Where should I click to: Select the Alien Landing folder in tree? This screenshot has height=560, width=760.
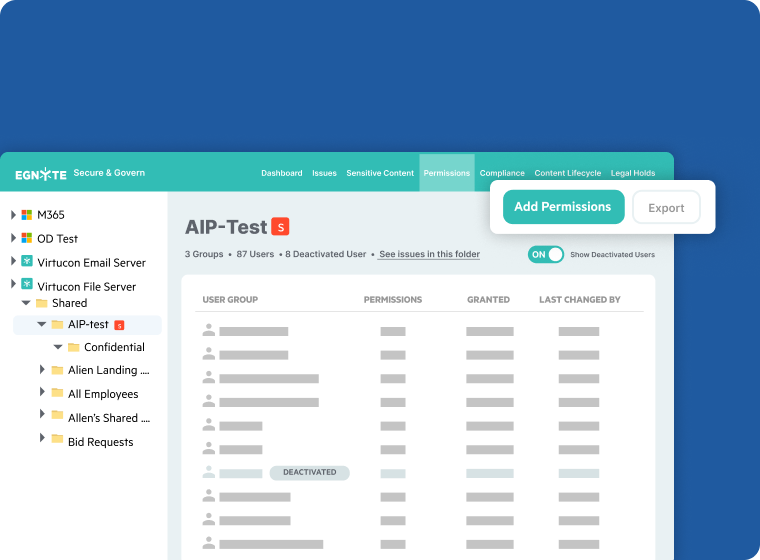click(x=108, y=371)
